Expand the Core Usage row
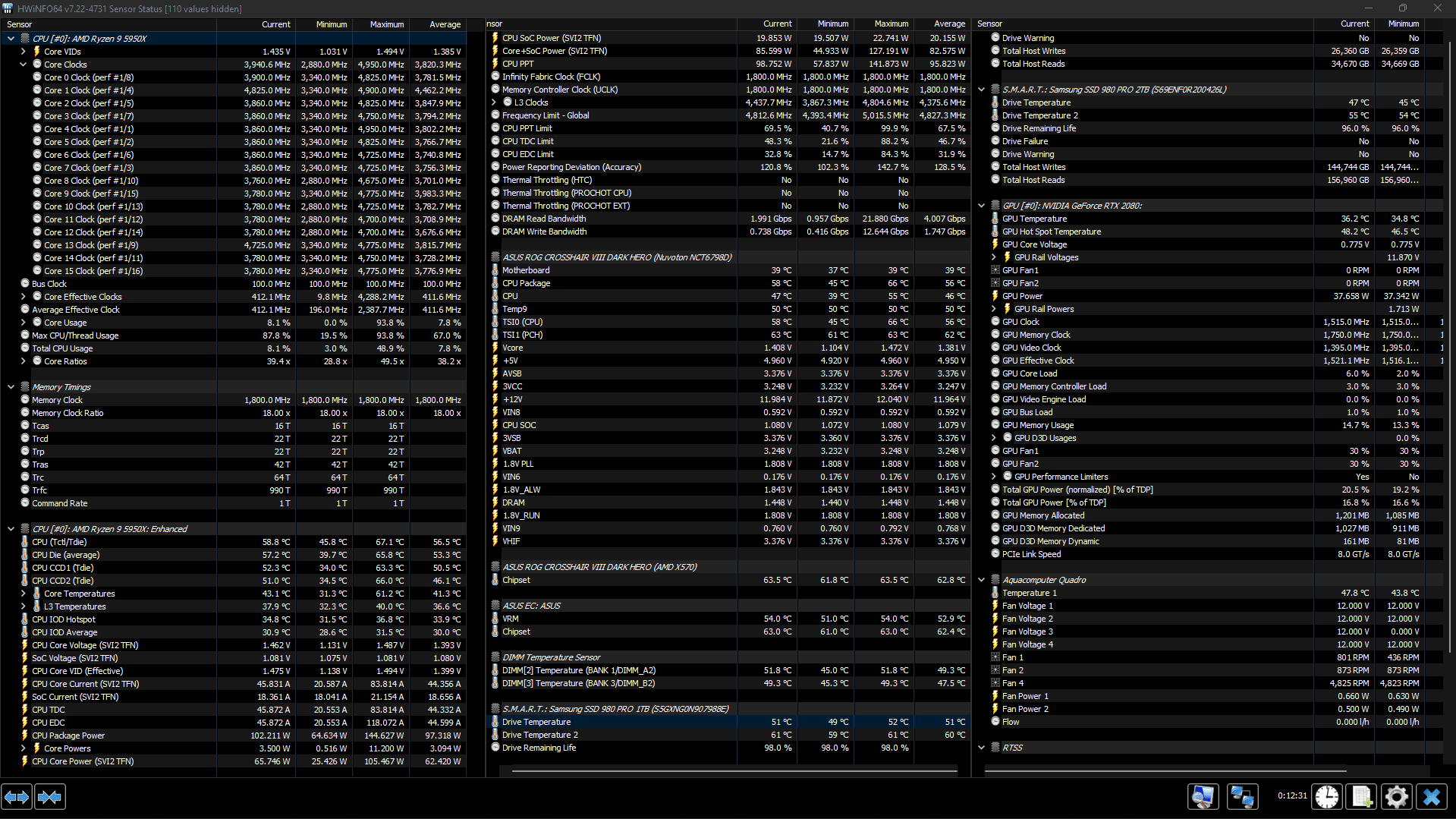This screenshot has width=1456, height=819. coord(23,323)
